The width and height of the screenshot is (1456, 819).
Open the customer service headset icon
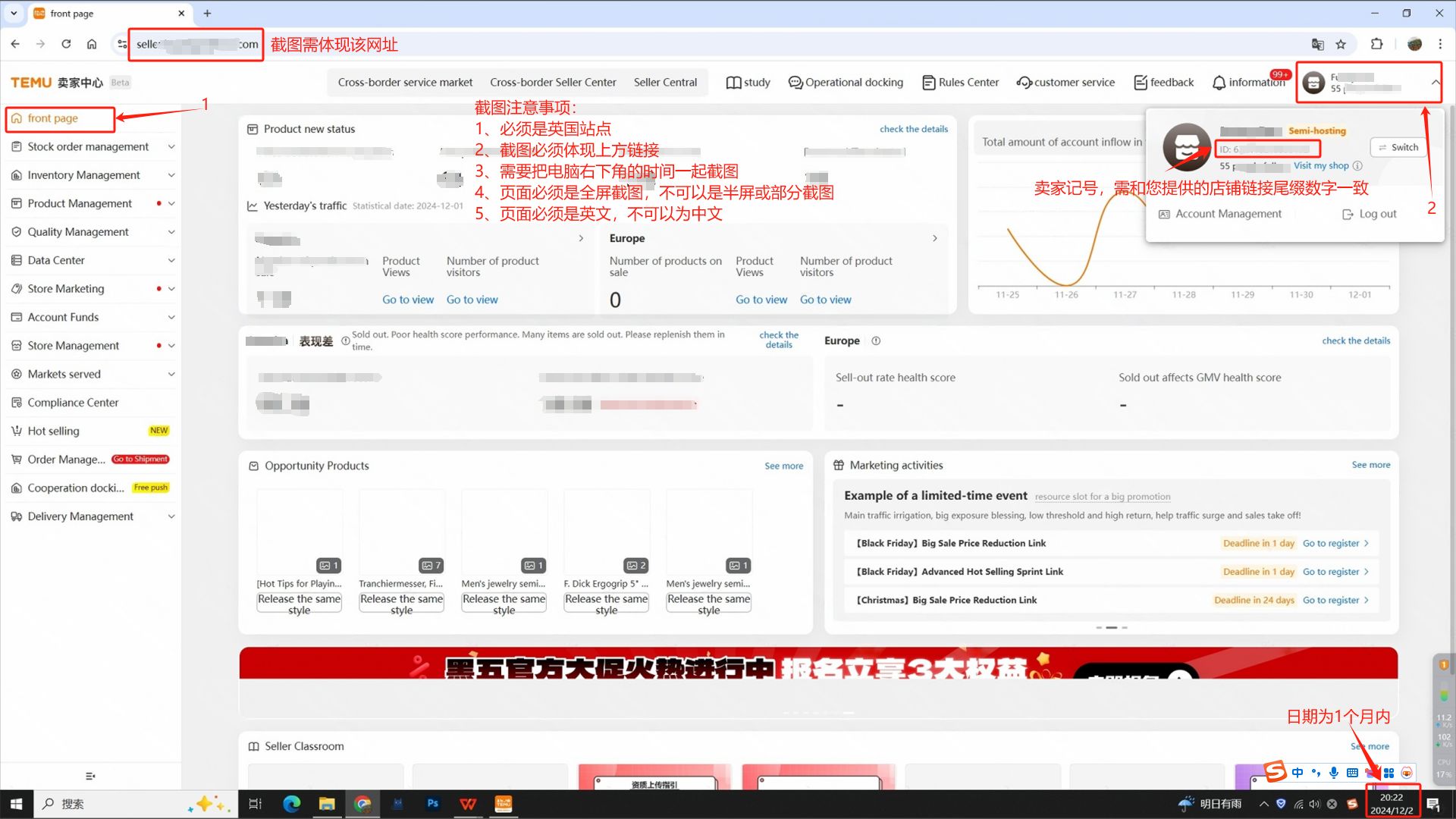(x=1024, y=83)
